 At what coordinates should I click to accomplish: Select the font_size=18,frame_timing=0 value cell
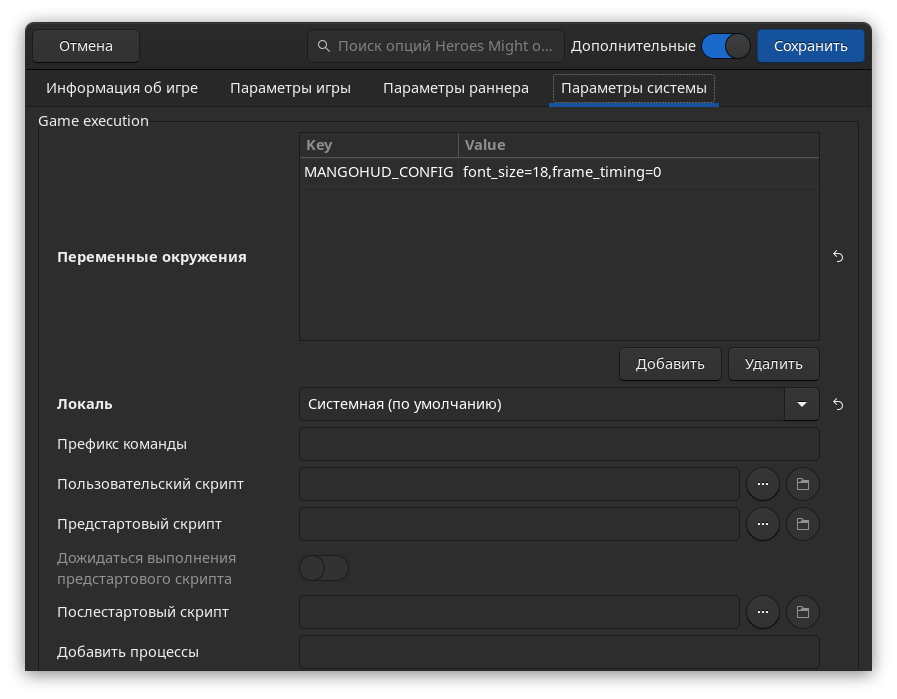point(639,172)
